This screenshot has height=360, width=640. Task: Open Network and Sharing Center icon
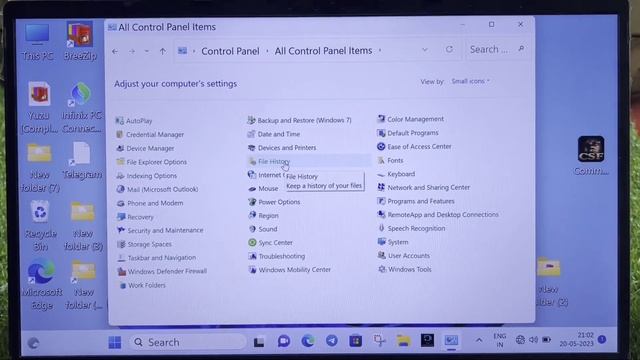click(381, 187)
